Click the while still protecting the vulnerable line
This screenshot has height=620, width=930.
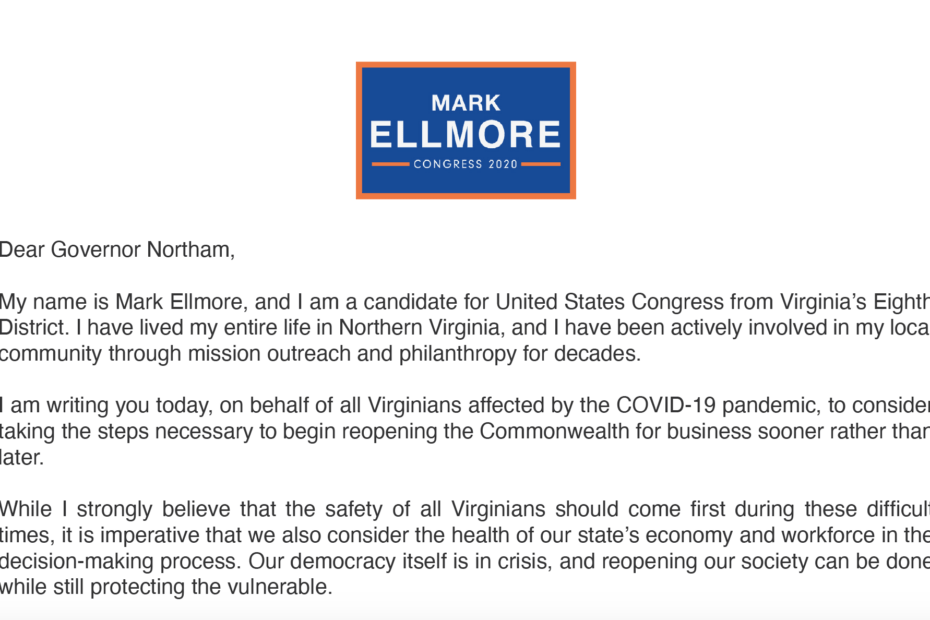pos(166,587)
